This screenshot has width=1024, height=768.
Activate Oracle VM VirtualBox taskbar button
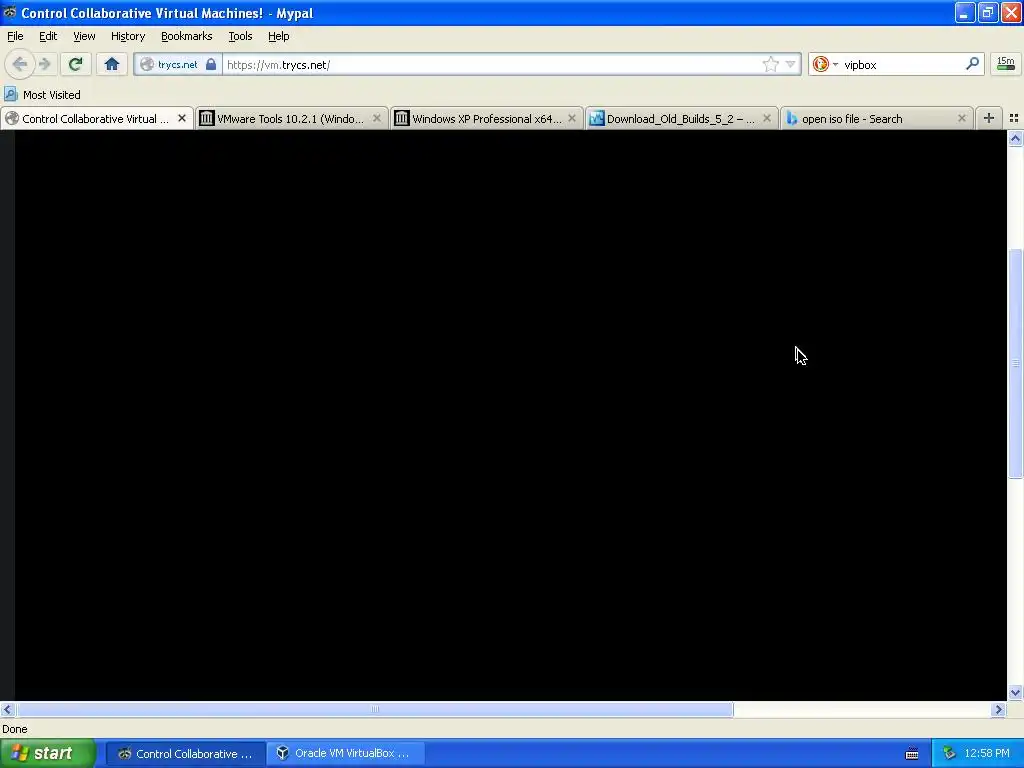[x=346, y=754]
